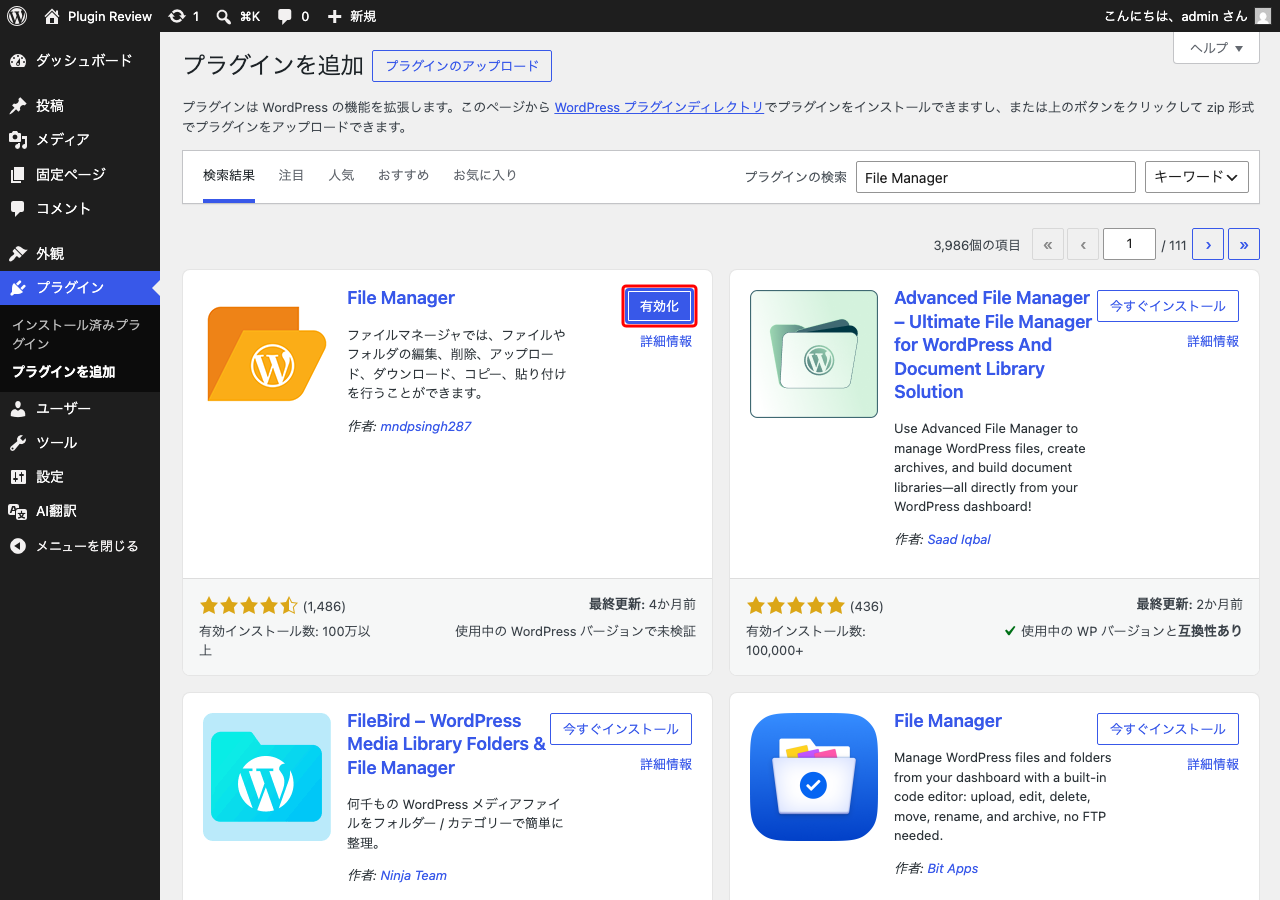Open 詳細情報 for Advanced File Manager
This screenshot has height=900, width=1280.
pyautogui.click(x=1213, y=341)
